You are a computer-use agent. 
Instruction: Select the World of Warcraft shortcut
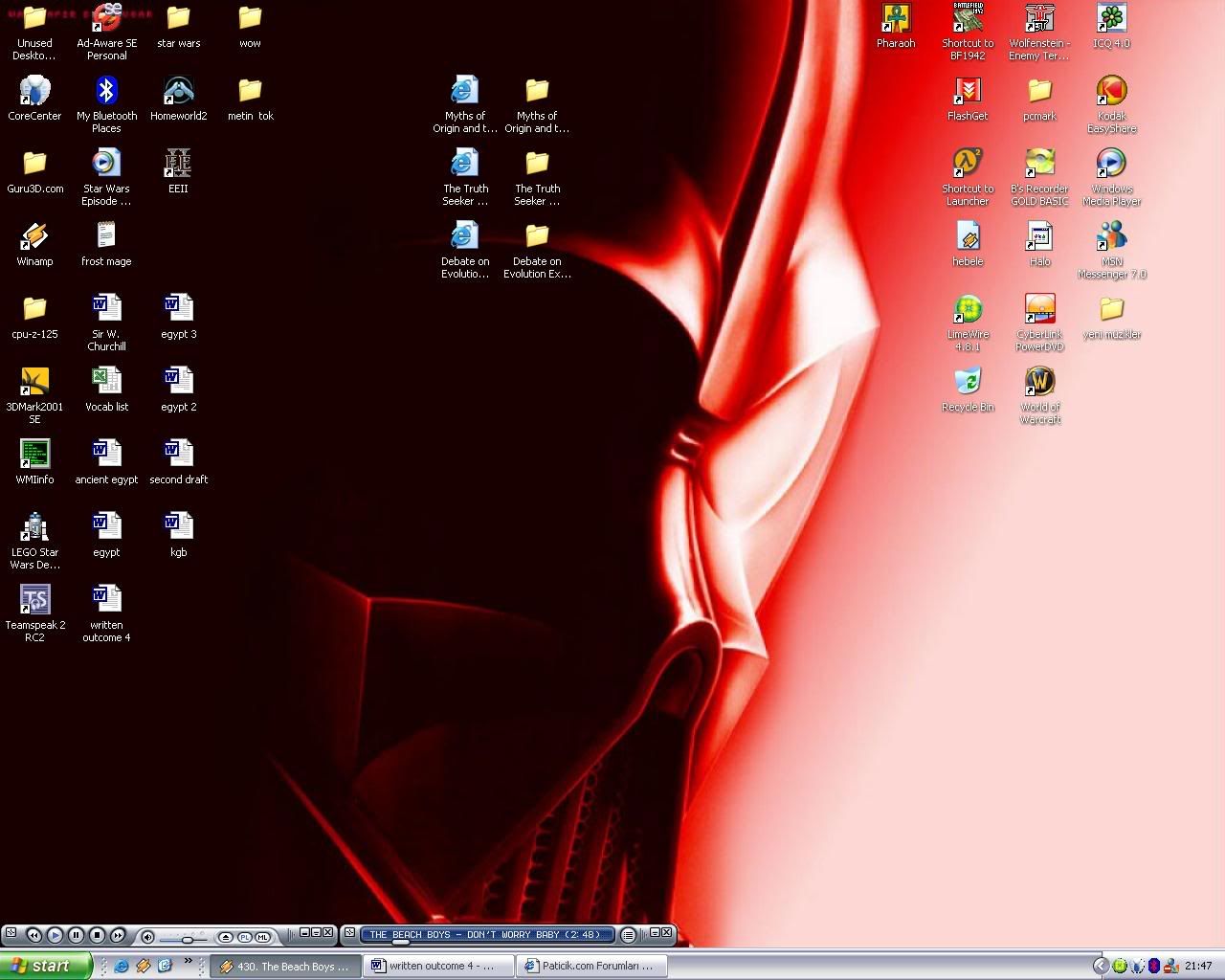click(x=1039, y=395)
